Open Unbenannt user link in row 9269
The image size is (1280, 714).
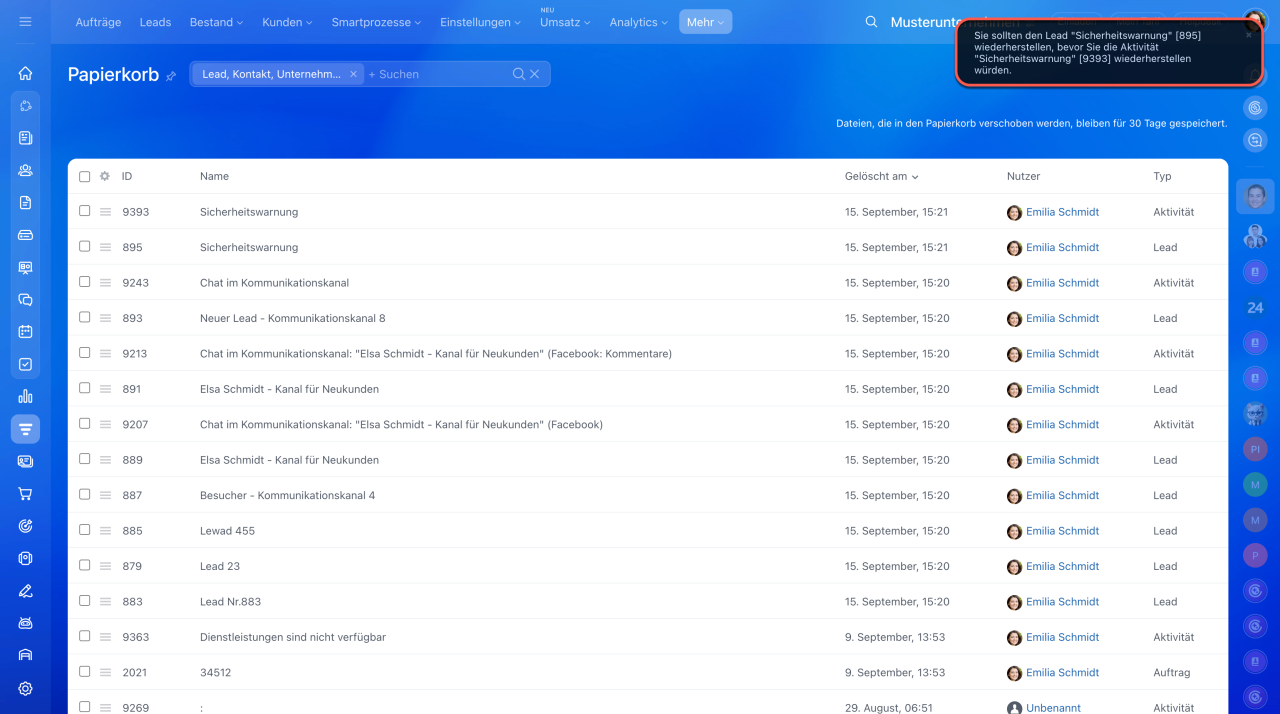click(x=1053, y=708)
